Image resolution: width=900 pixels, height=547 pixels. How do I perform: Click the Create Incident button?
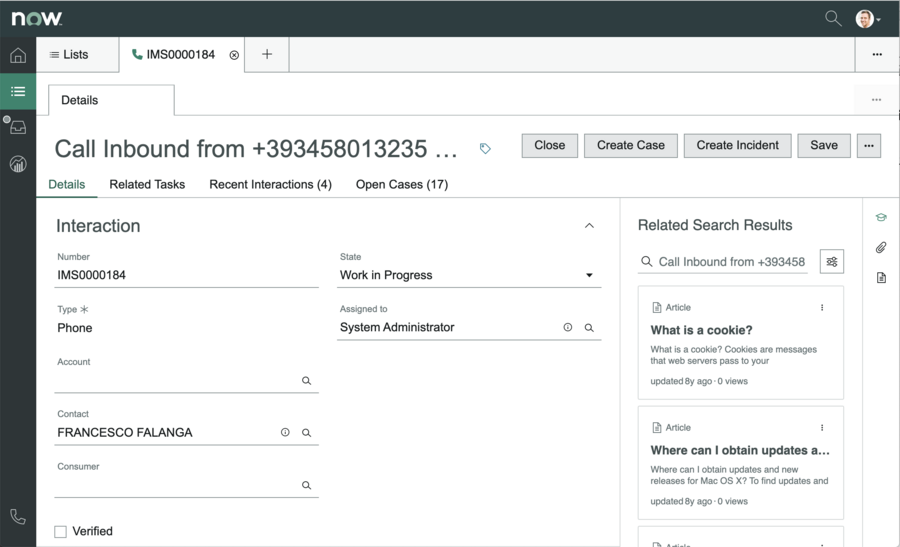[738, 145]
